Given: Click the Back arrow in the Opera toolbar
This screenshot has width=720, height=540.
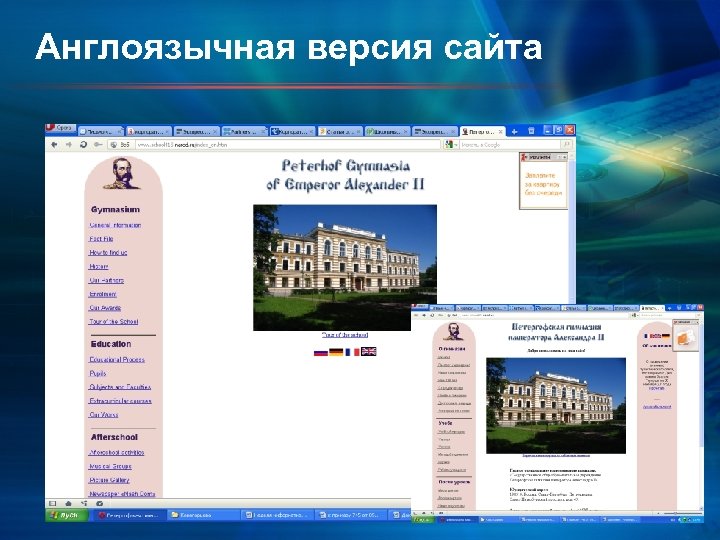Looking at the screenshot, I should 54,145.
